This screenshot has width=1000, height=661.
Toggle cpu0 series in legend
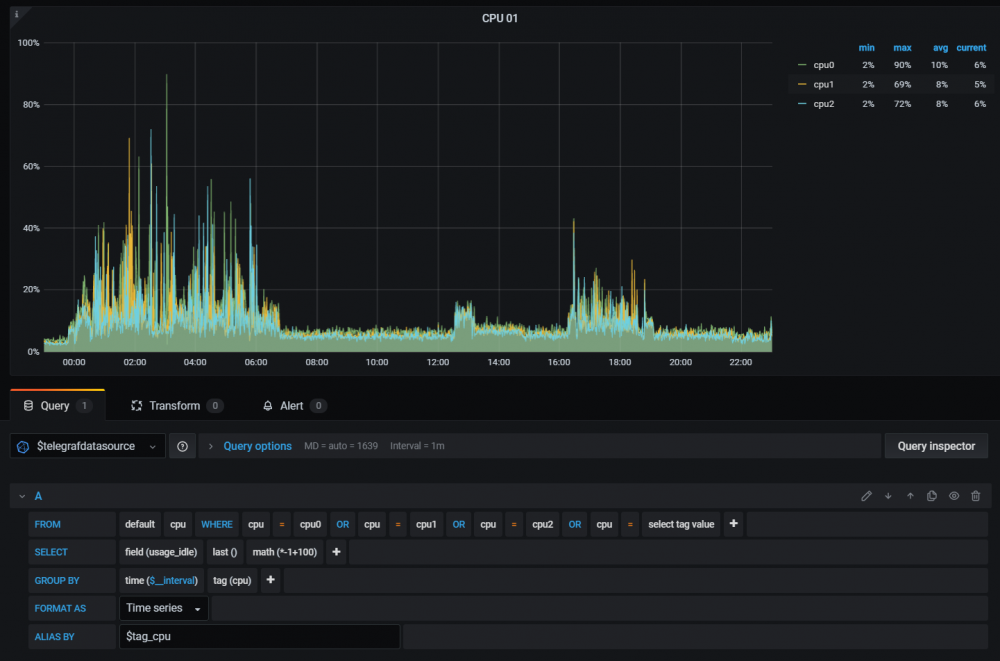823,65
